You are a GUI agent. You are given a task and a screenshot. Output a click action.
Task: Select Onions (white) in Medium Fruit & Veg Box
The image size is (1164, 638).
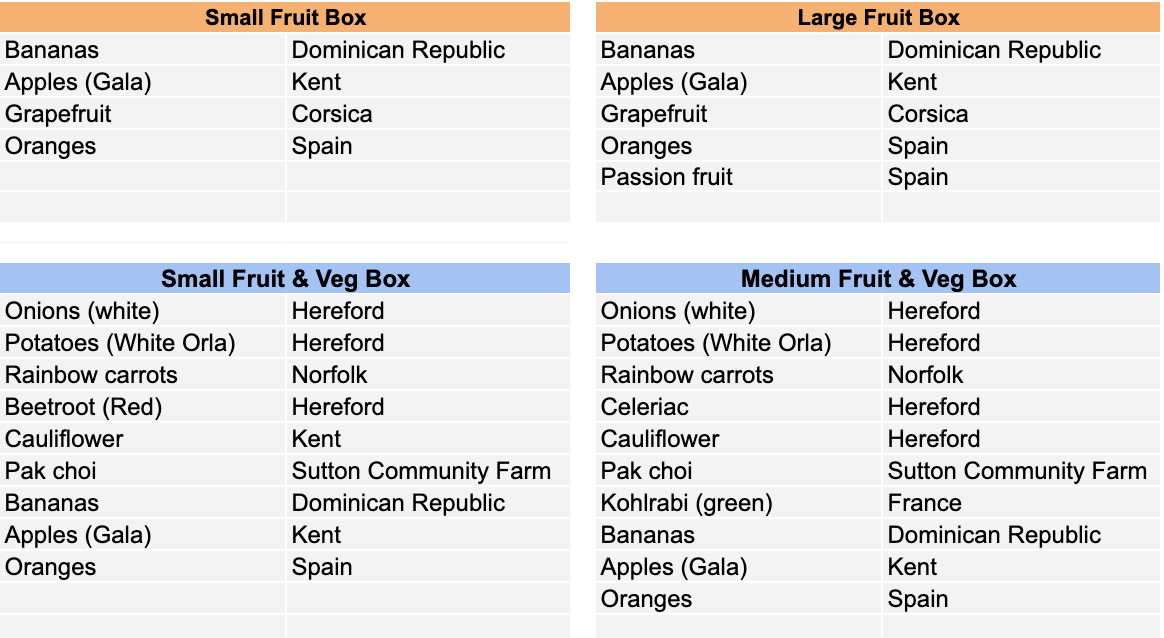(739, 311)
